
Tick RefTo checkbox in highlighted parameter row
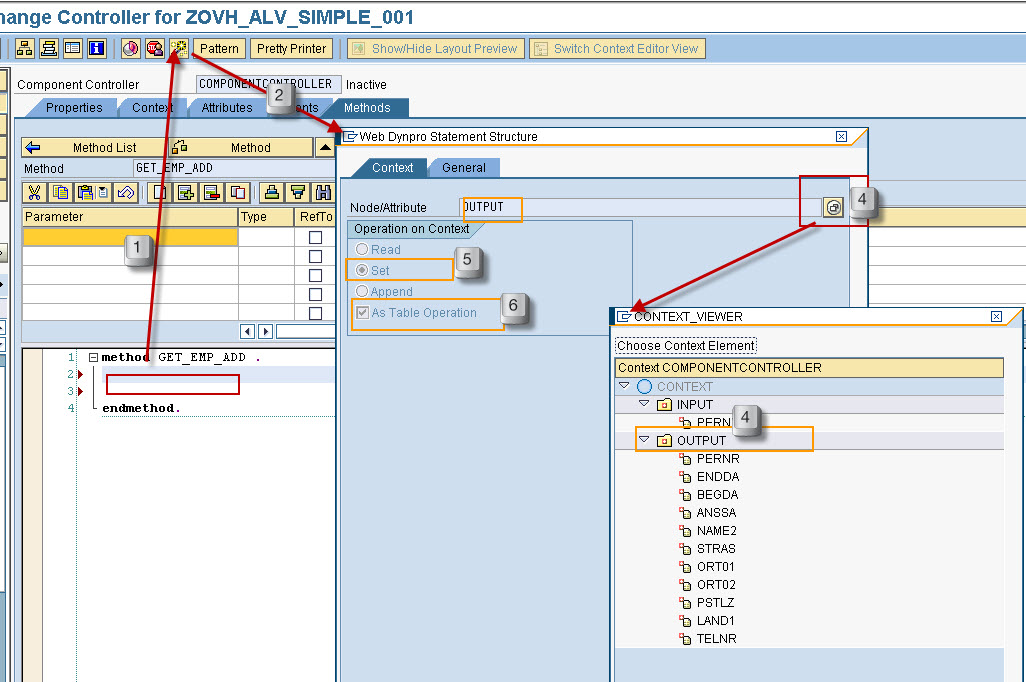point(315,238)
